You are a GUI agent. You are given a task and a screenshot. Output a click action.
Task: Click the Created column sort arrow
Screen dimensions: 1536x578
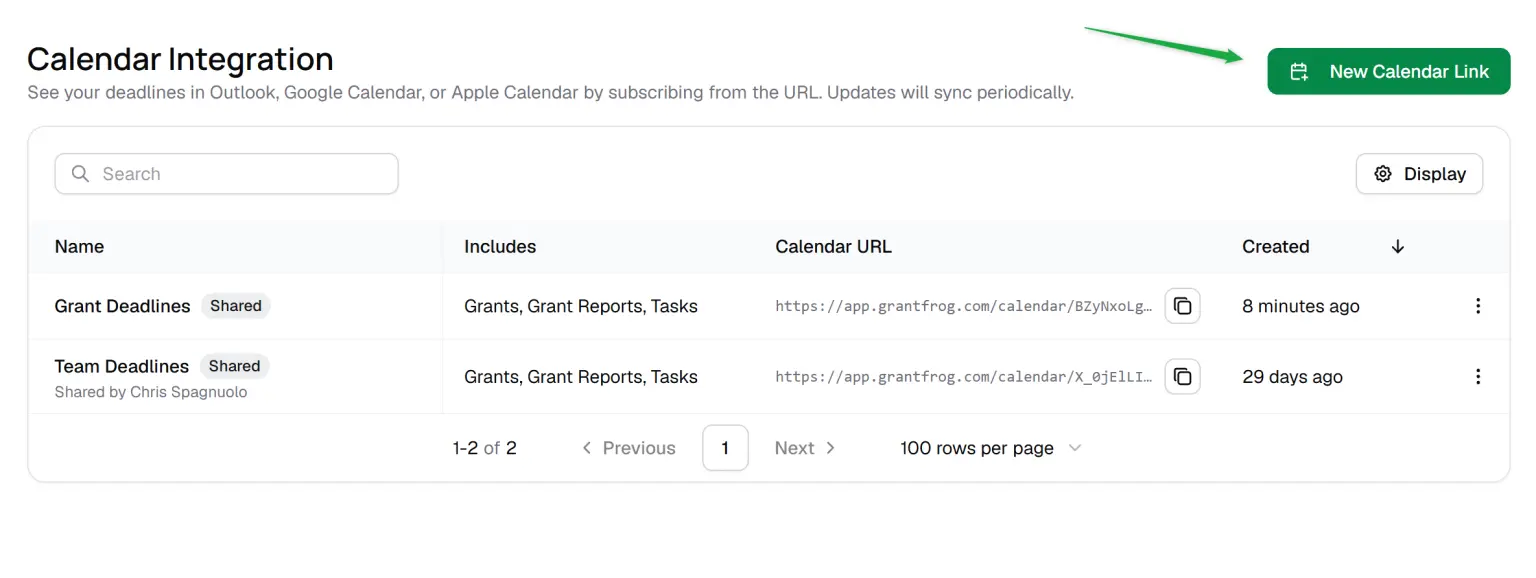pos(1398,246)
